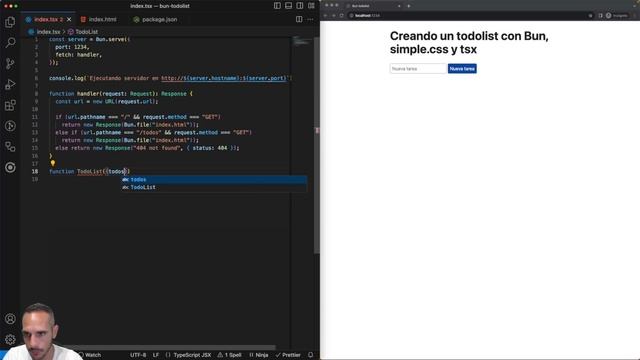Open Customize Layout icon in title bar
The image size is (640, 360).
pos(311,6)
